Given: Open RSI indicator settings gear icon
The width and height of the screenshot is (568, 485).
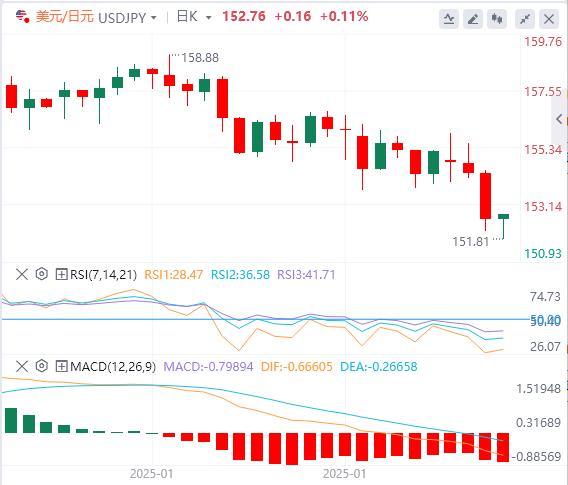Looking at the screenshot, I should pos(42,274).
